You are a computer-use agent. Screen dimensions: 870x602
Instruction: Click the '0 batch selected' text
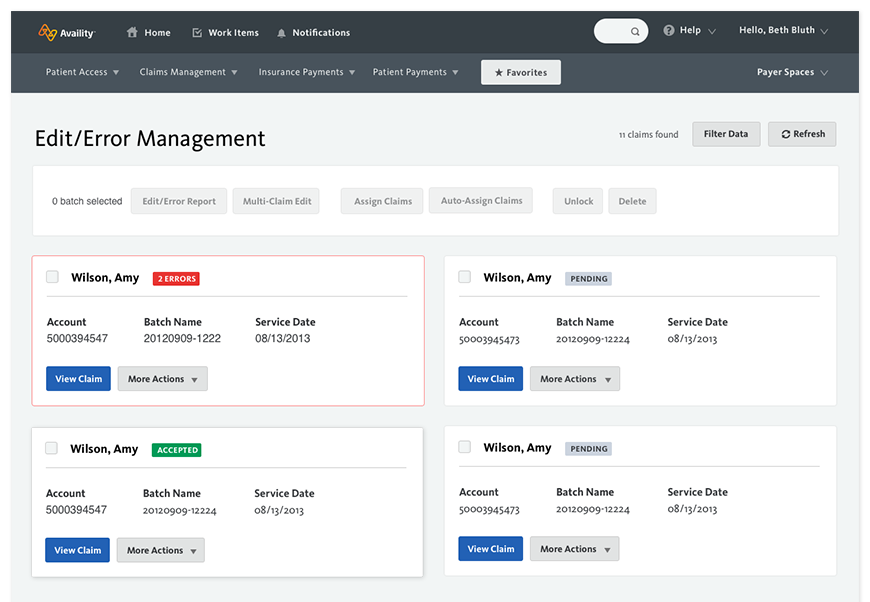(87, 201)
